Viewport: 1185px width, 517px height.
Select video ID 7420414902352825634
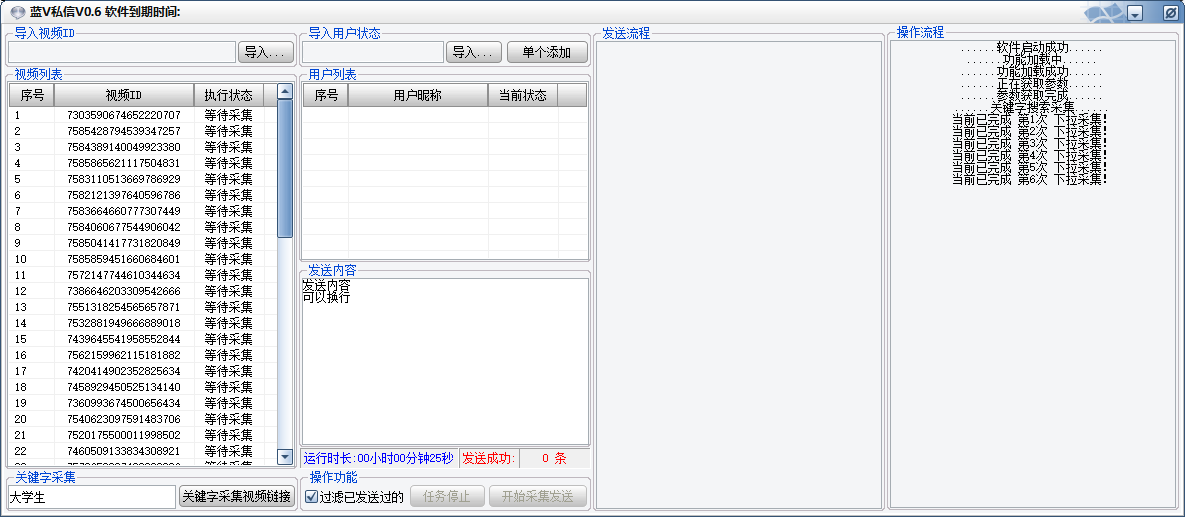tap(124, 371)
